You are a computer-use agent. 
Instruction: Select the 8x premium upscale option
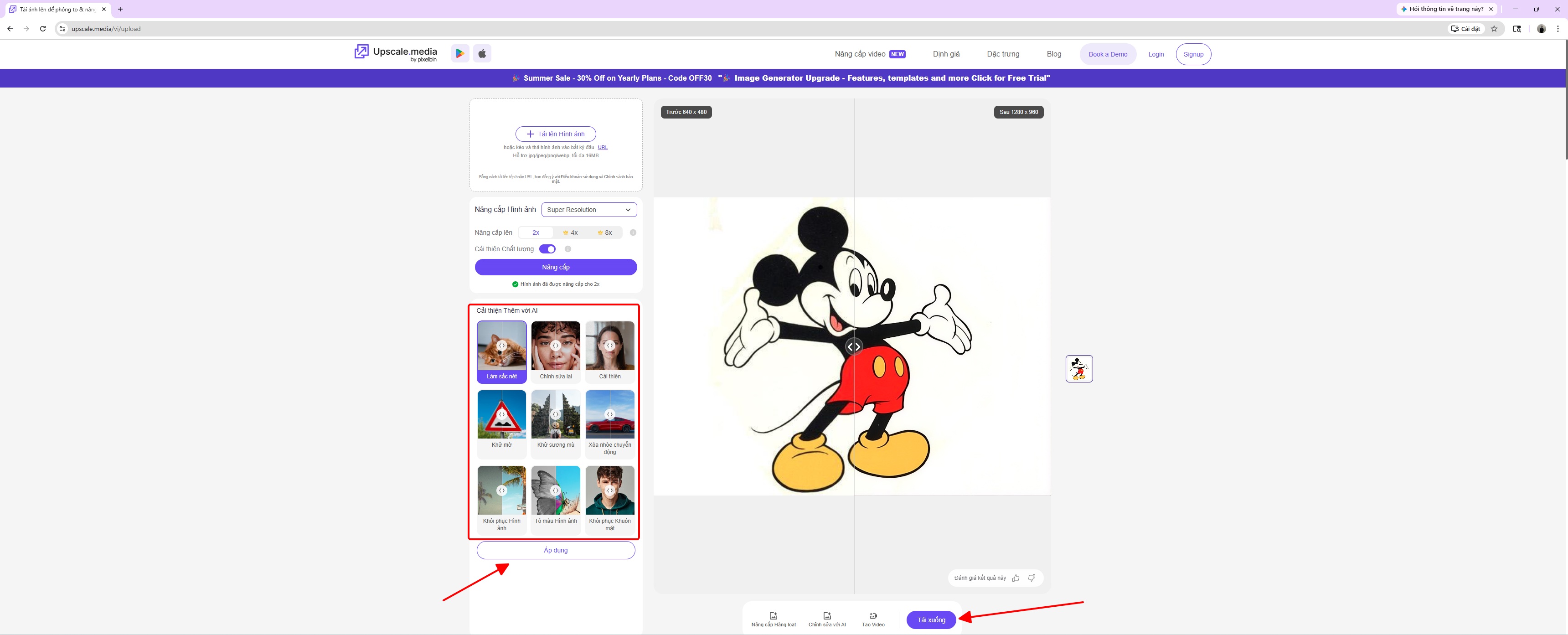604,232
